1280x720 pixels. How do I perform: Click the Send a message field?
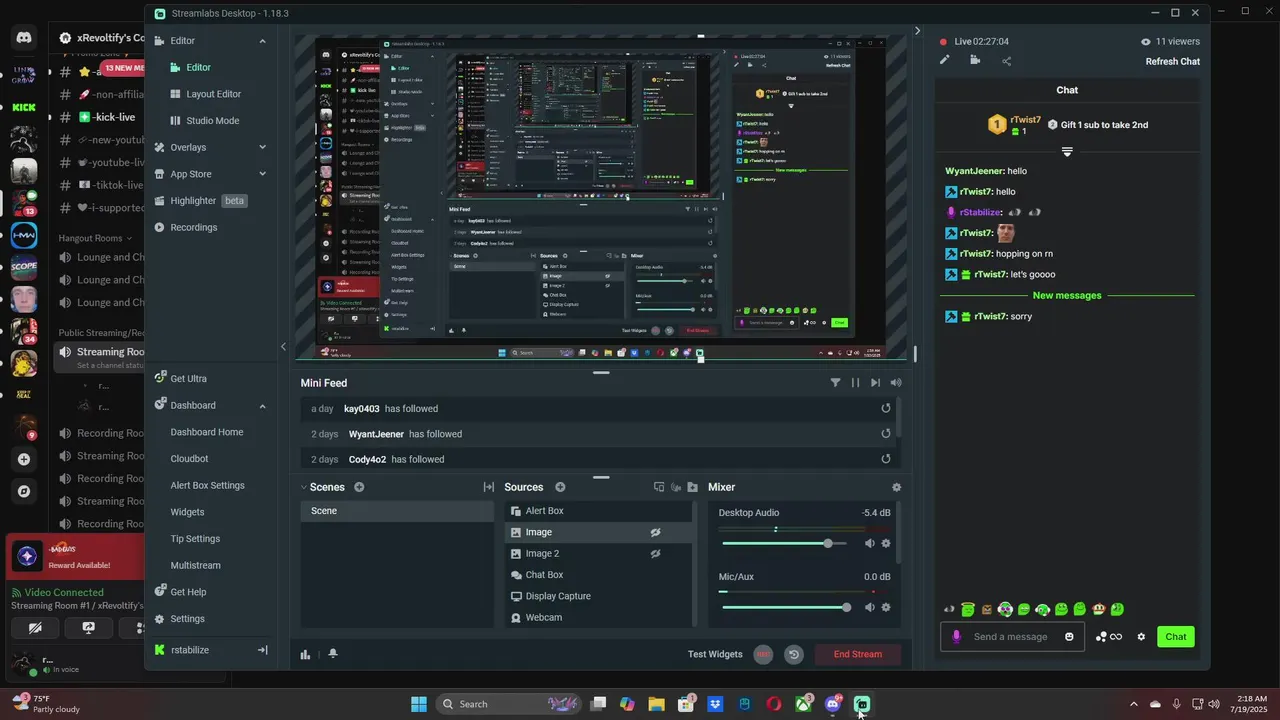[x=1012, y=636]
